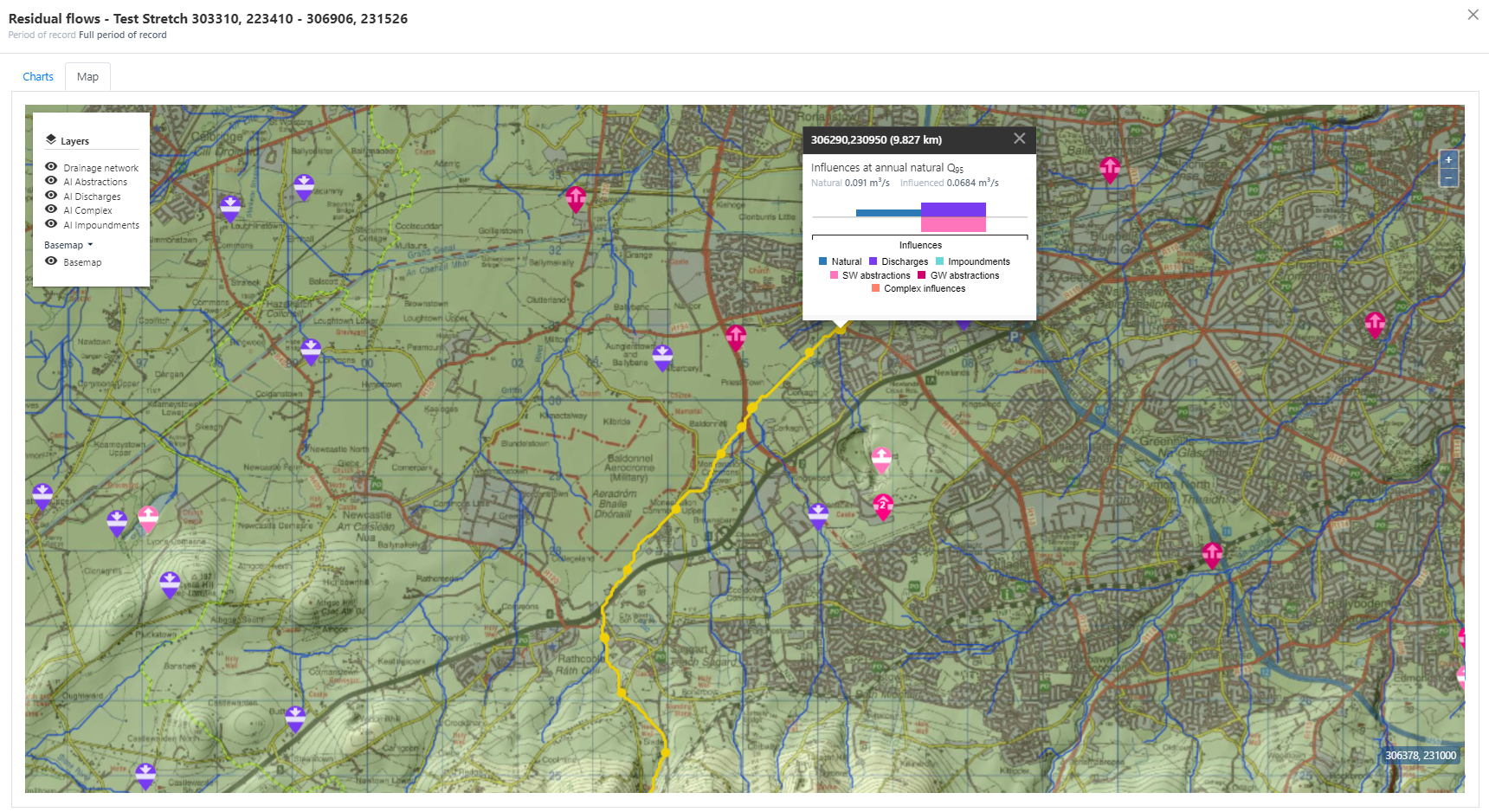Click the map zoom out minus button

[x=1448, y=178]
